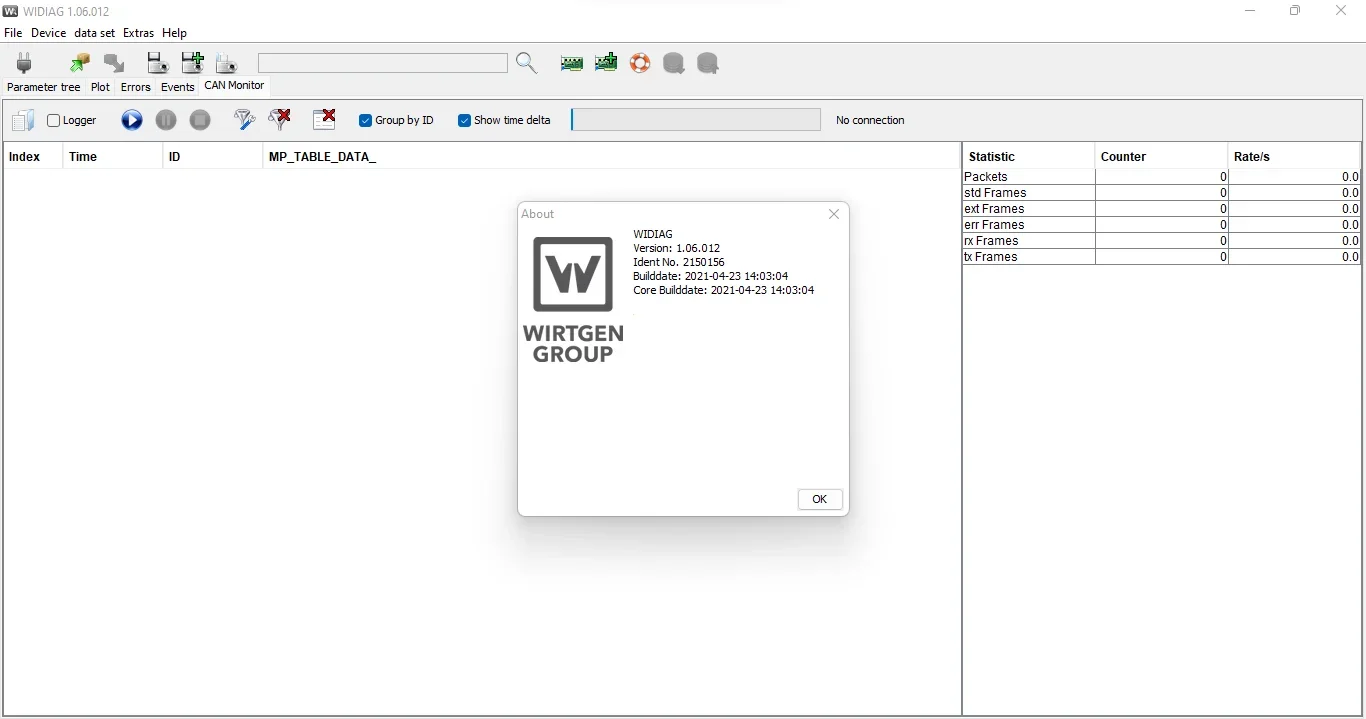Select the magnifier search icon
Screen dimensions: 1366x719
(528, 62)
